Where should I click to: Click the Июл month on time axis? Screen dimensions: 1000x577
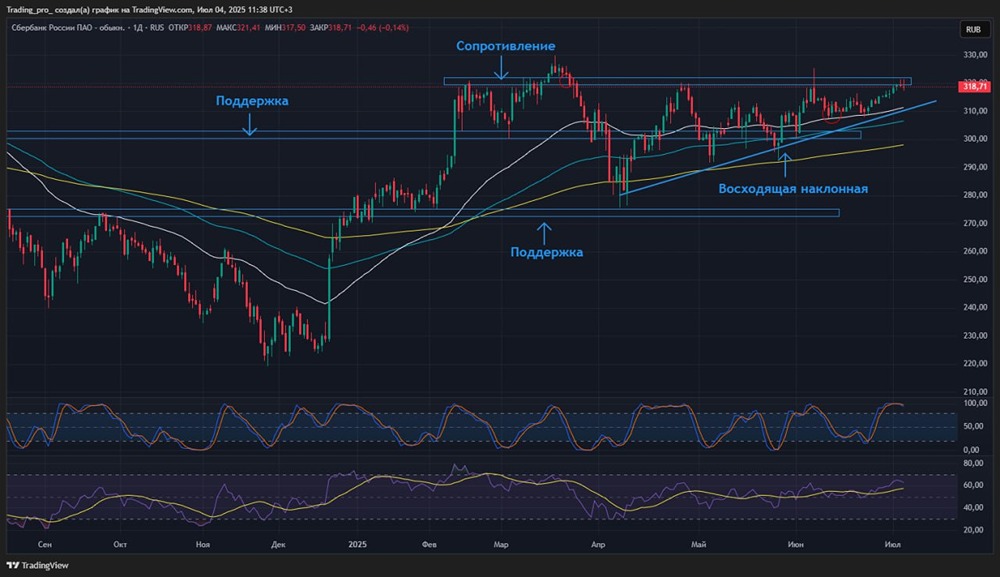[x=892, y=544]
